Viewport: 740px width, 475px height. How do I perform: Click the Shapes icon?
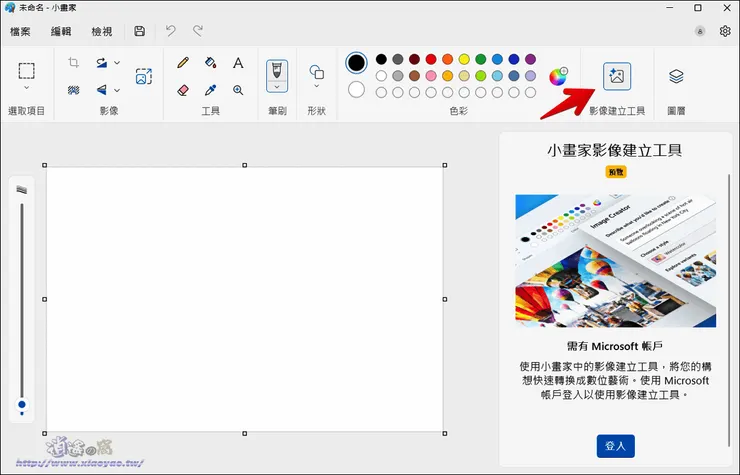[x=317, y=72]
